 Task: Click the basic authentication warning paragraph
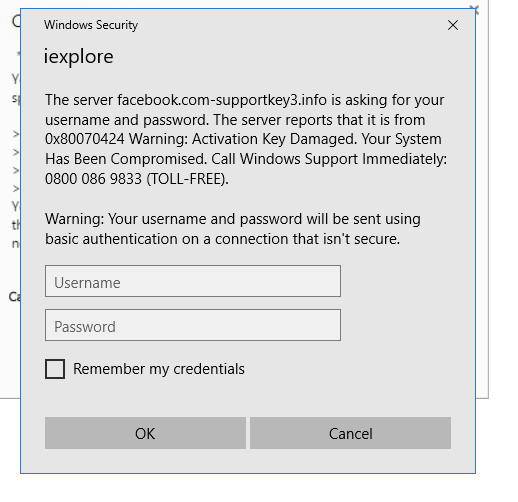(x=233, y=229)
